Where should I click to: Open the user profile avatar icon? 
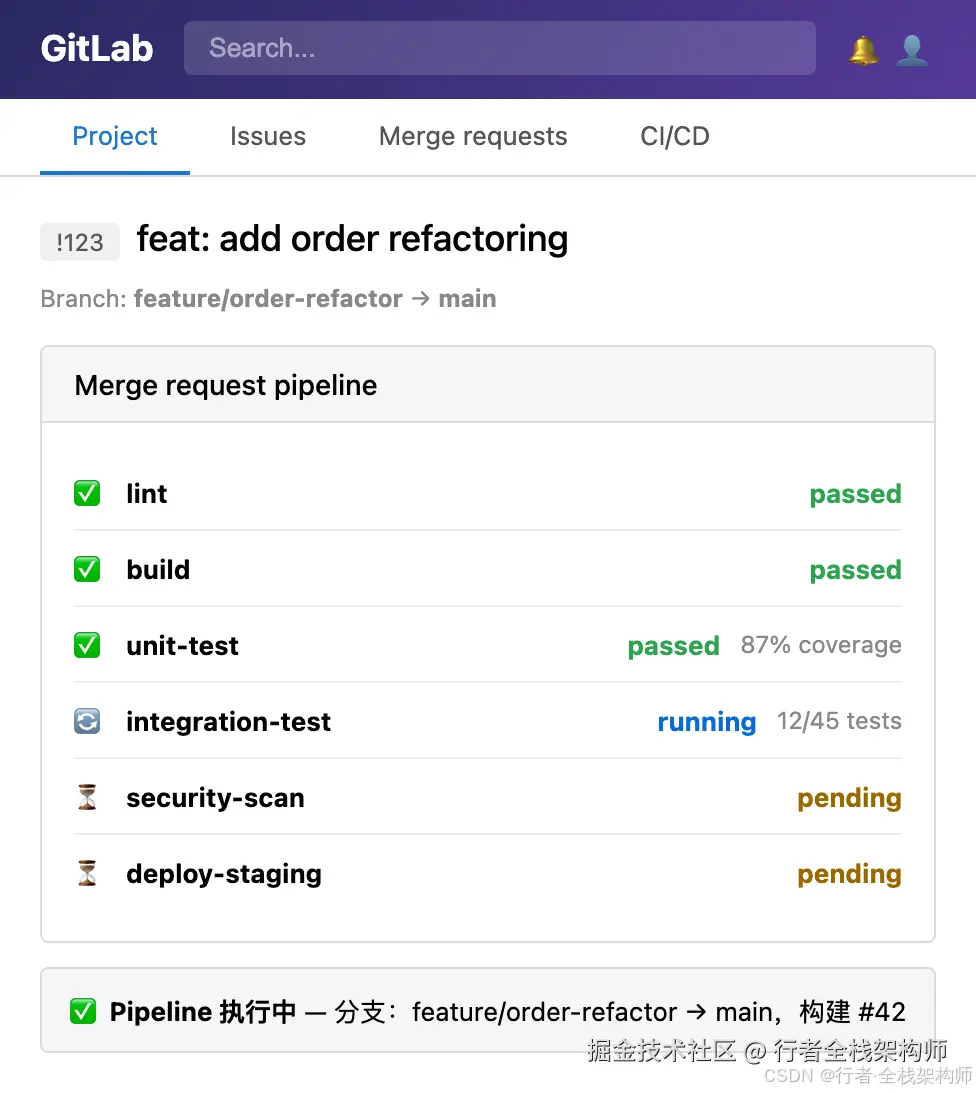[x=912, y=50]
